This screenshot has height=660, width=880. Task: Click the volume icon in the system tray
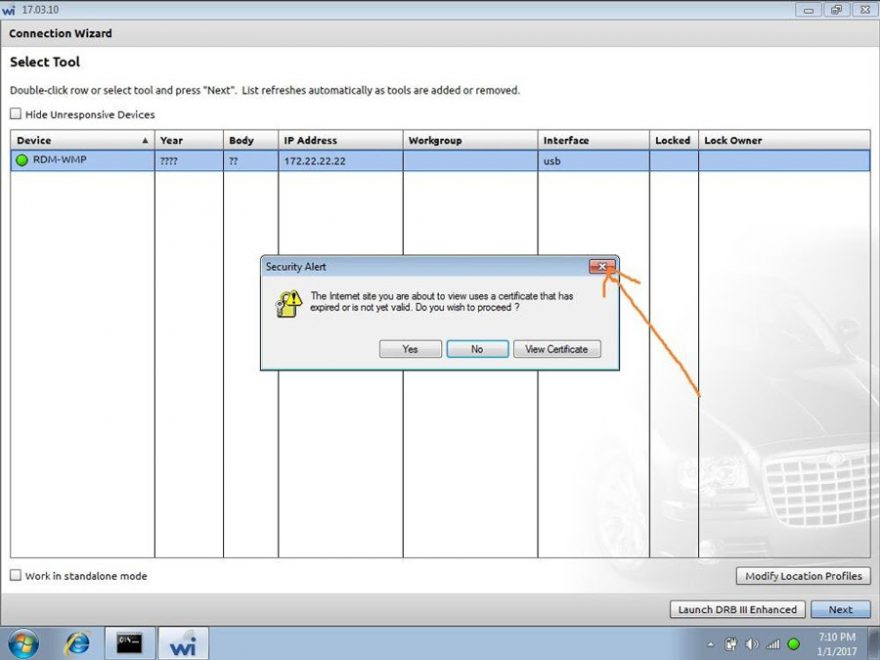coord(752,643)
